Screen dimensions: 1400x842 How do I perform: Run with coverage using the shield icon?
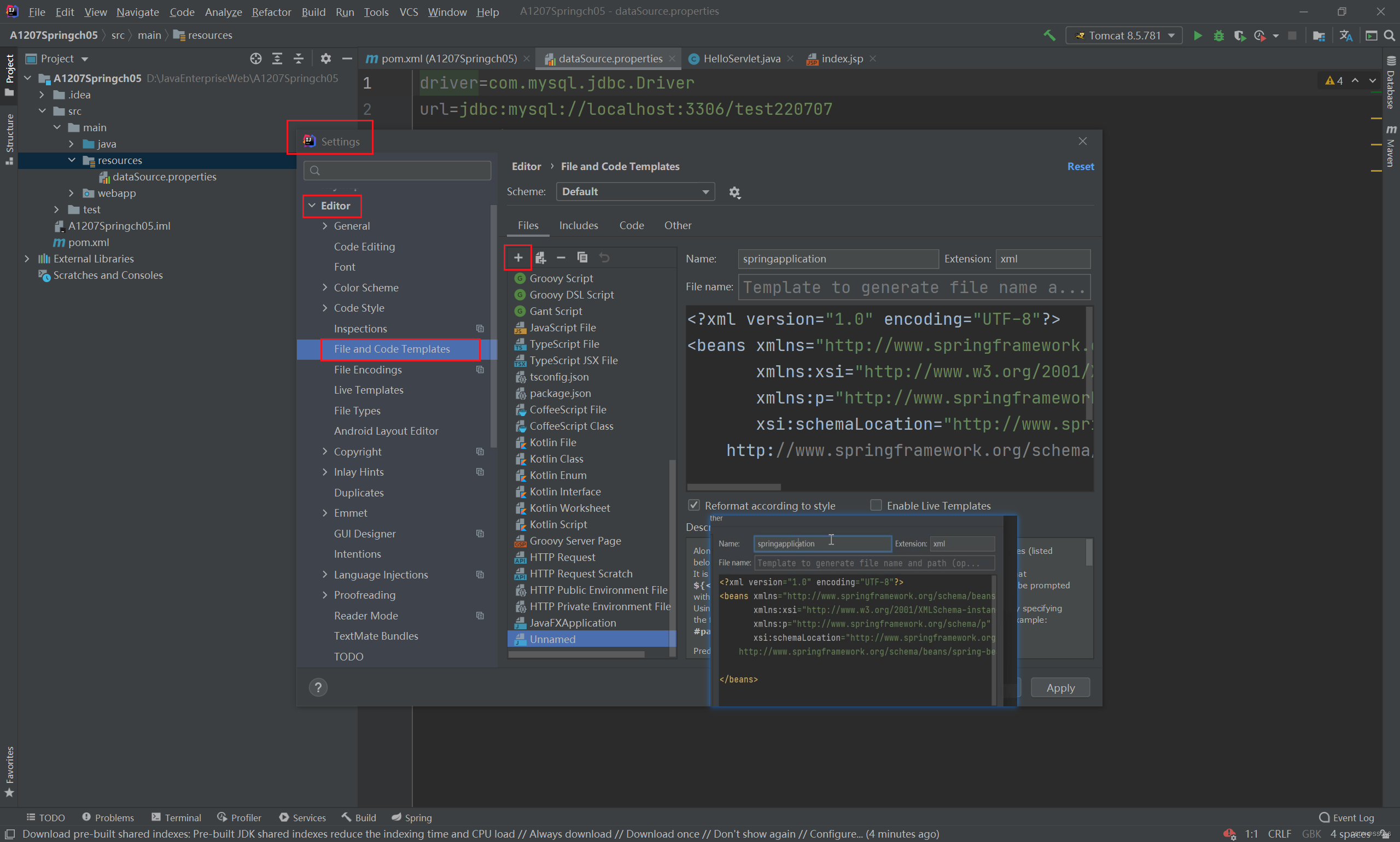click(1239, 36)
